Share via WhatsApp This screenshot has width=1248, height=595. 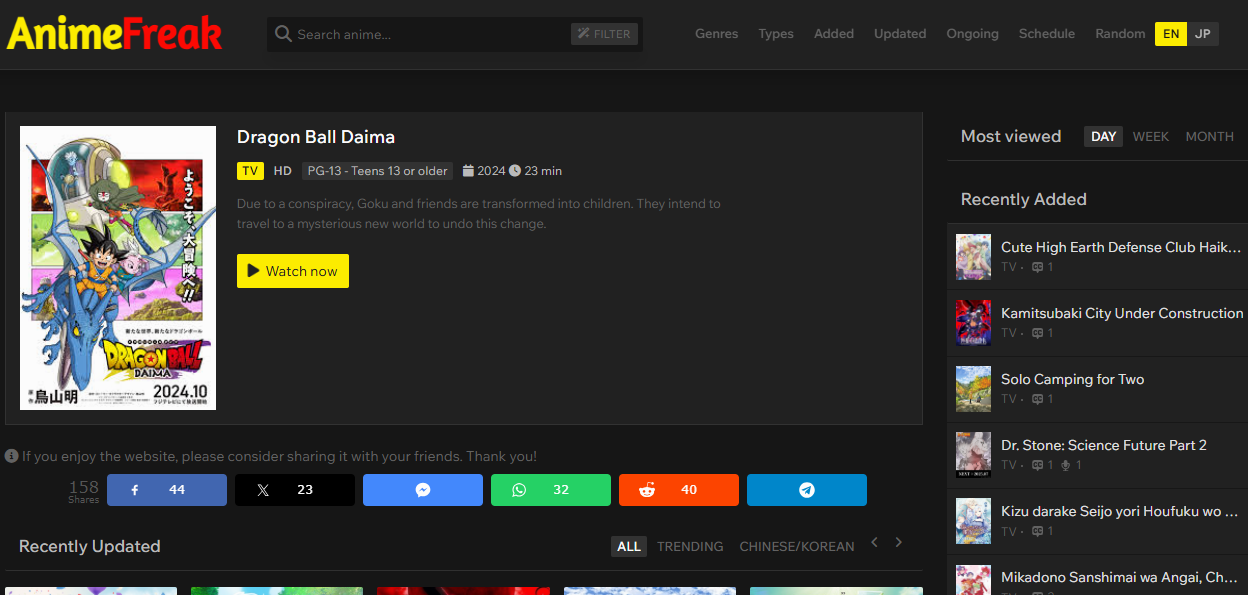pyautogui.click(x=551, y=490)
